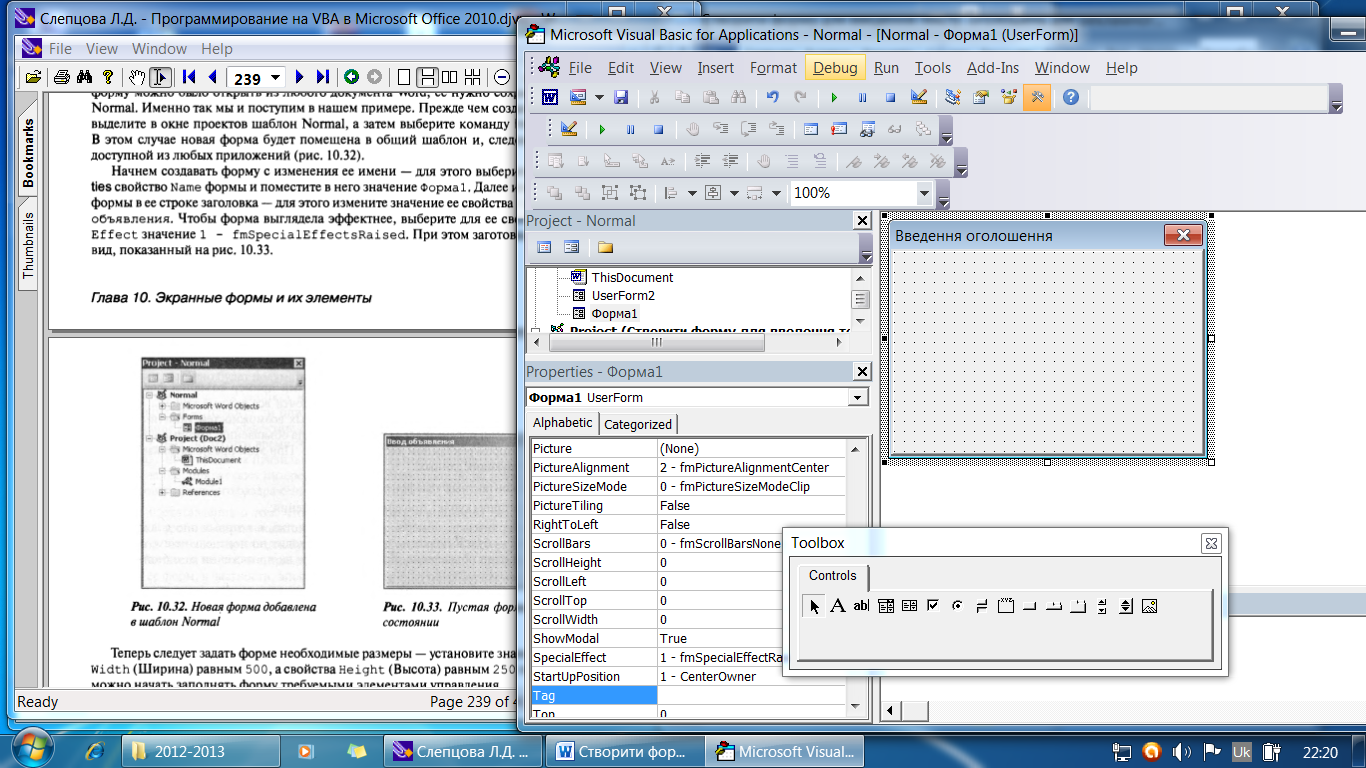This screenshot has height=768, width=1366.
Task: Select the ToggleButton control in Toolbox
Action: [981, 605]
